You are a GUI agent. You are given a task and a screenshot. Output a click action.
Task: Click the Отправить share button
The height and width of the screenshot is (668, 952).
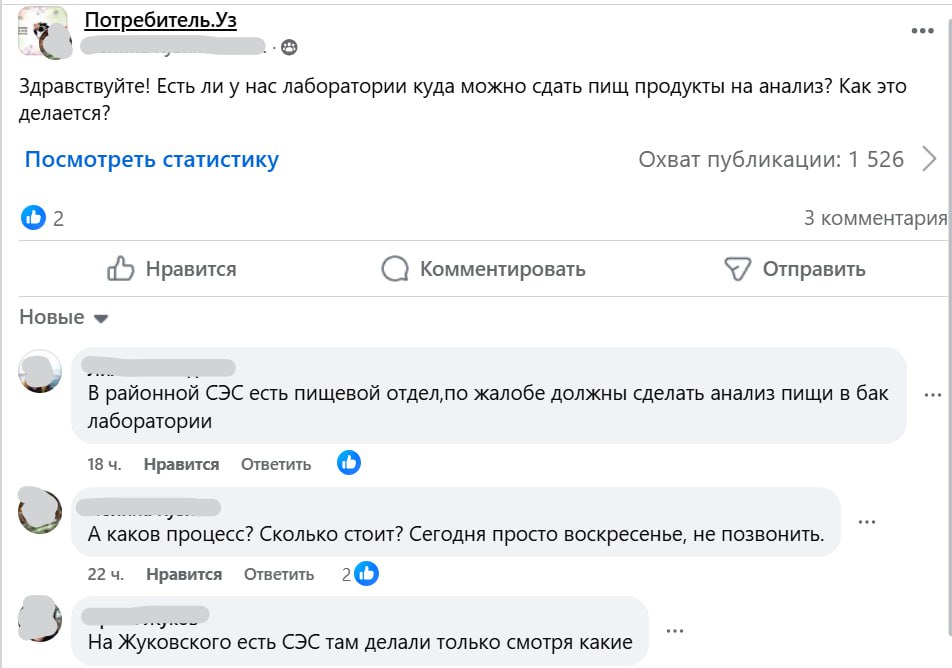[x=794, y=269]
